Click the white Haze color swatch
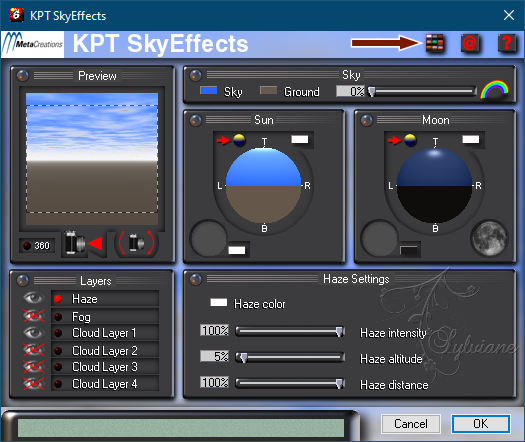 pos(219,303)
